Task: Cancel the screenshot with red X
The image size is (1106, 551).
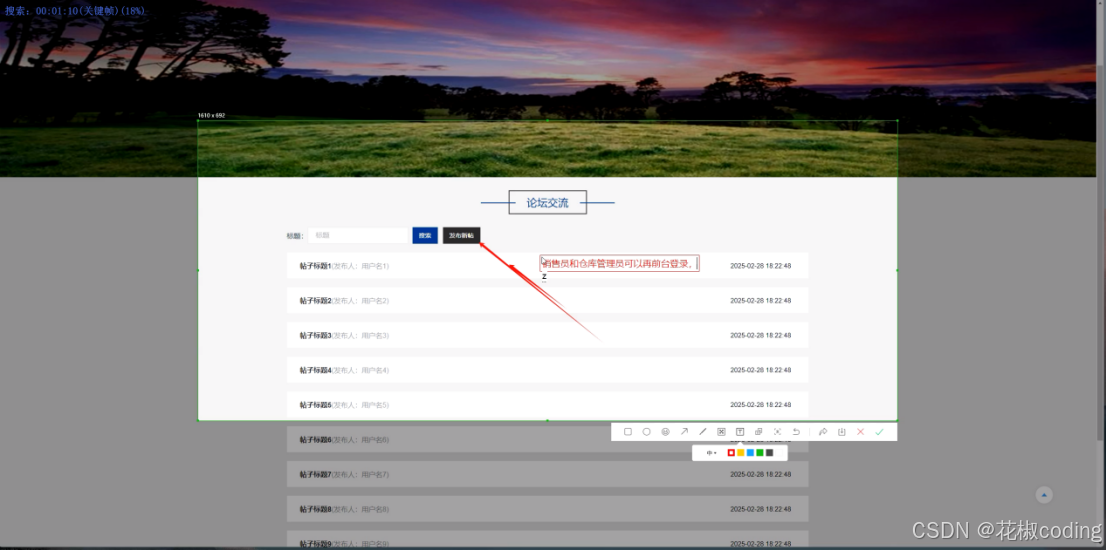Action: tap(861, 432)
